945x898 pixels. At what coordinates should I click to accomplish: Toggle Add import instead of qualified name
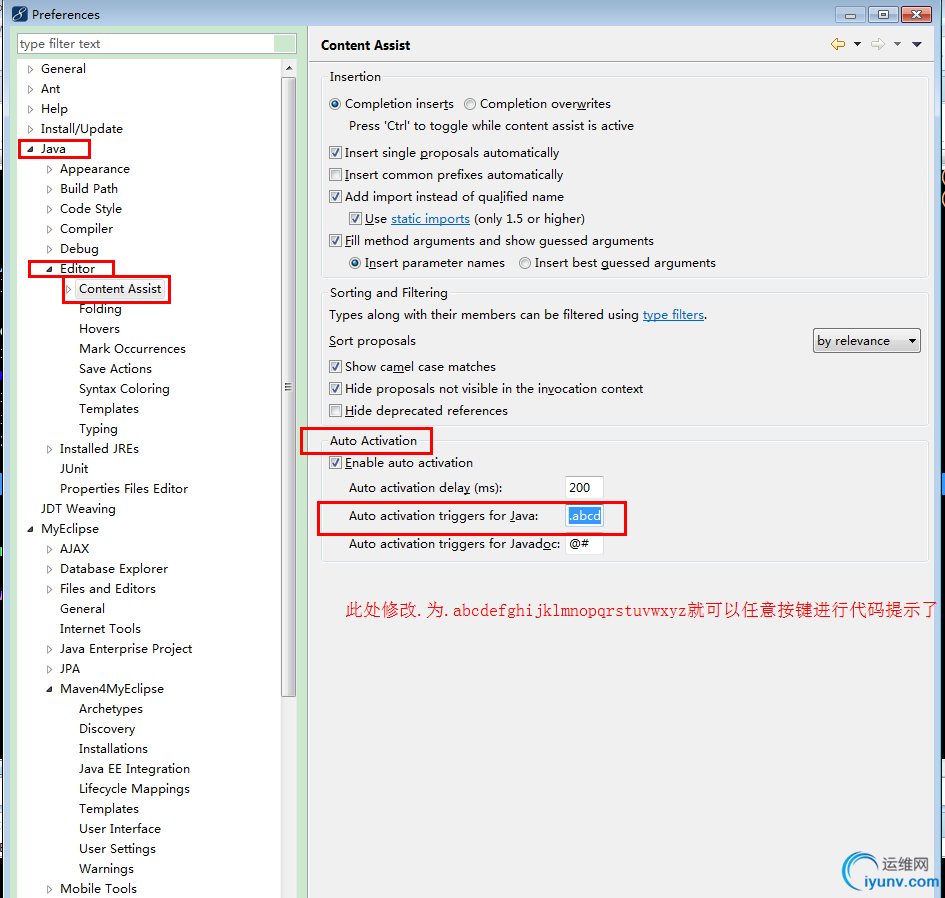336,196
